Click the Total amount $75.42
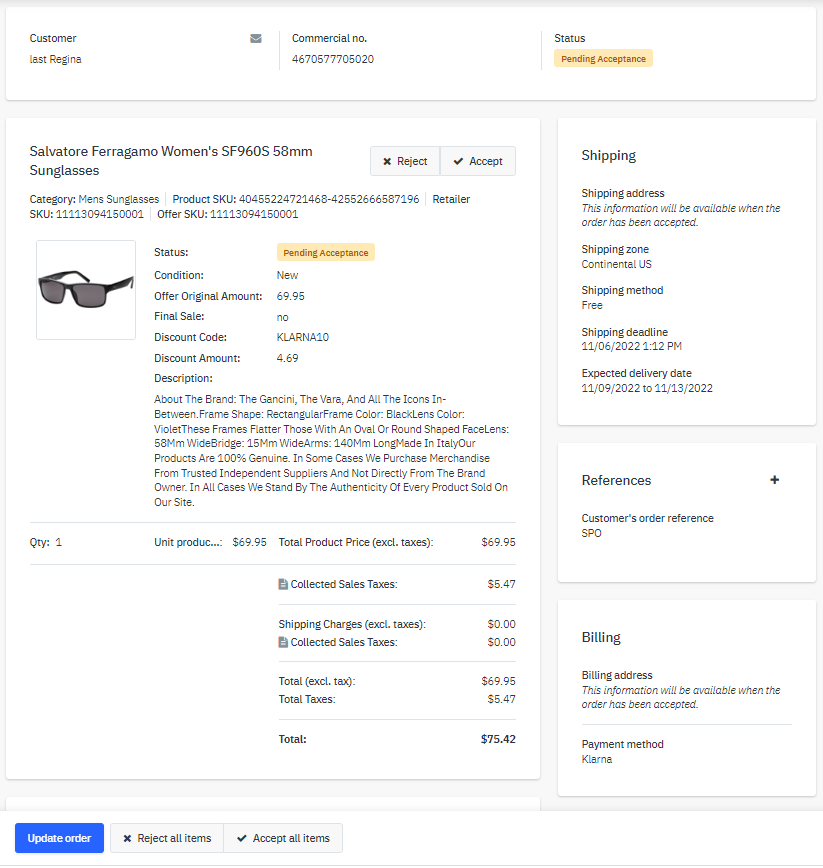This screenshot has height=868, width=823. click(x=498, y=739)
